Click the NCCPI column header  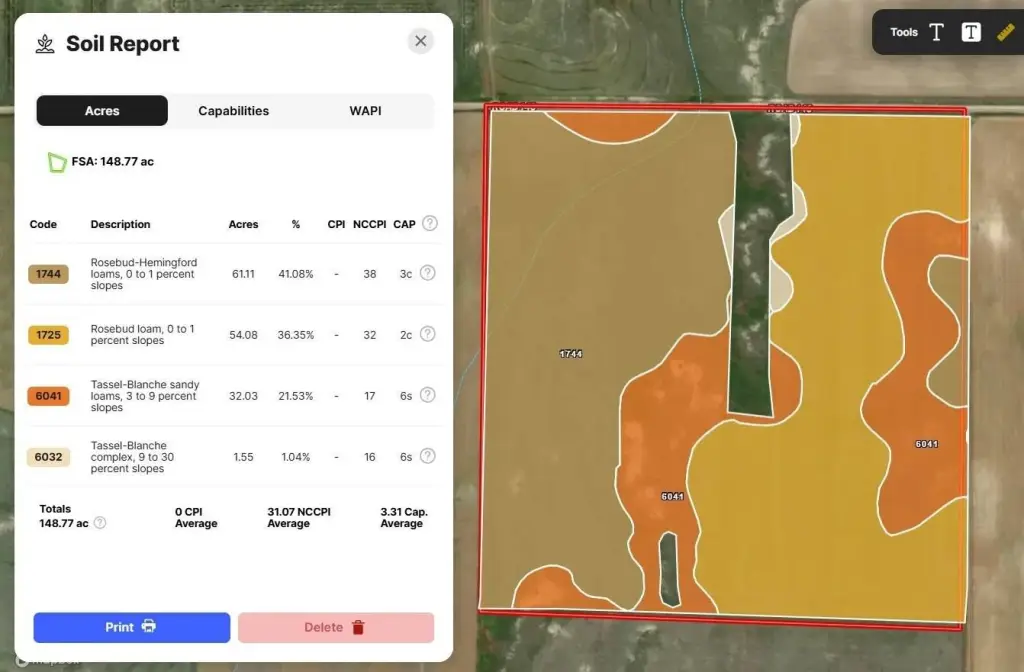pos(370,224)
